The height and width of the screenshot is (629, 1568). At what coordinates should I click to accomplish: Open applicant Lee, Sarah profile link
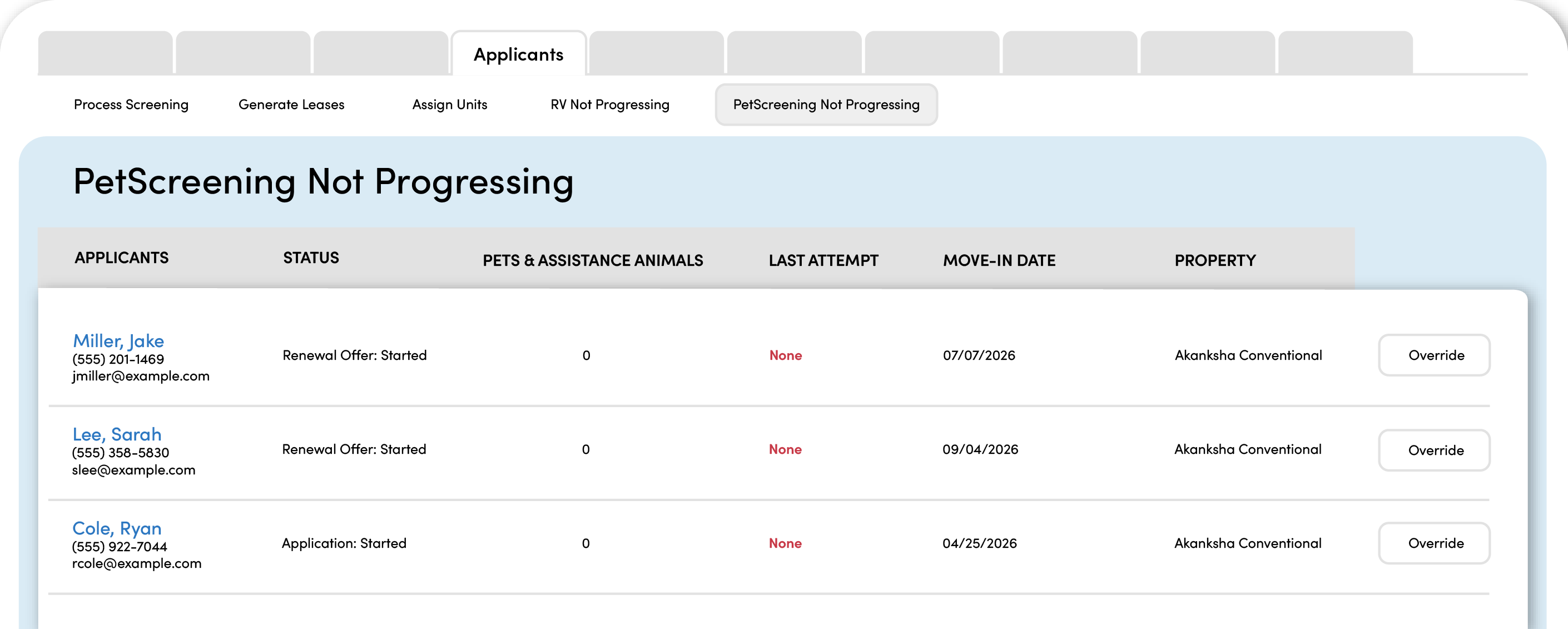(x=117, y=434)
